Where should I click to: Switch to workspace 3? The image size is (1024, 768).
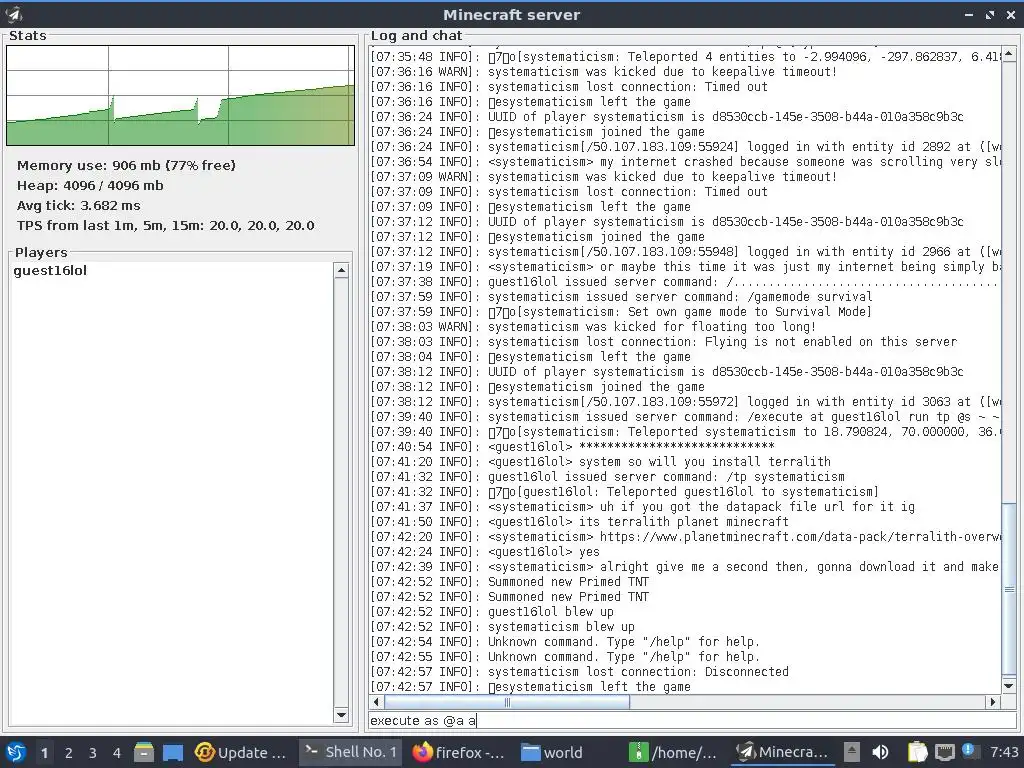tap(93, 753)
